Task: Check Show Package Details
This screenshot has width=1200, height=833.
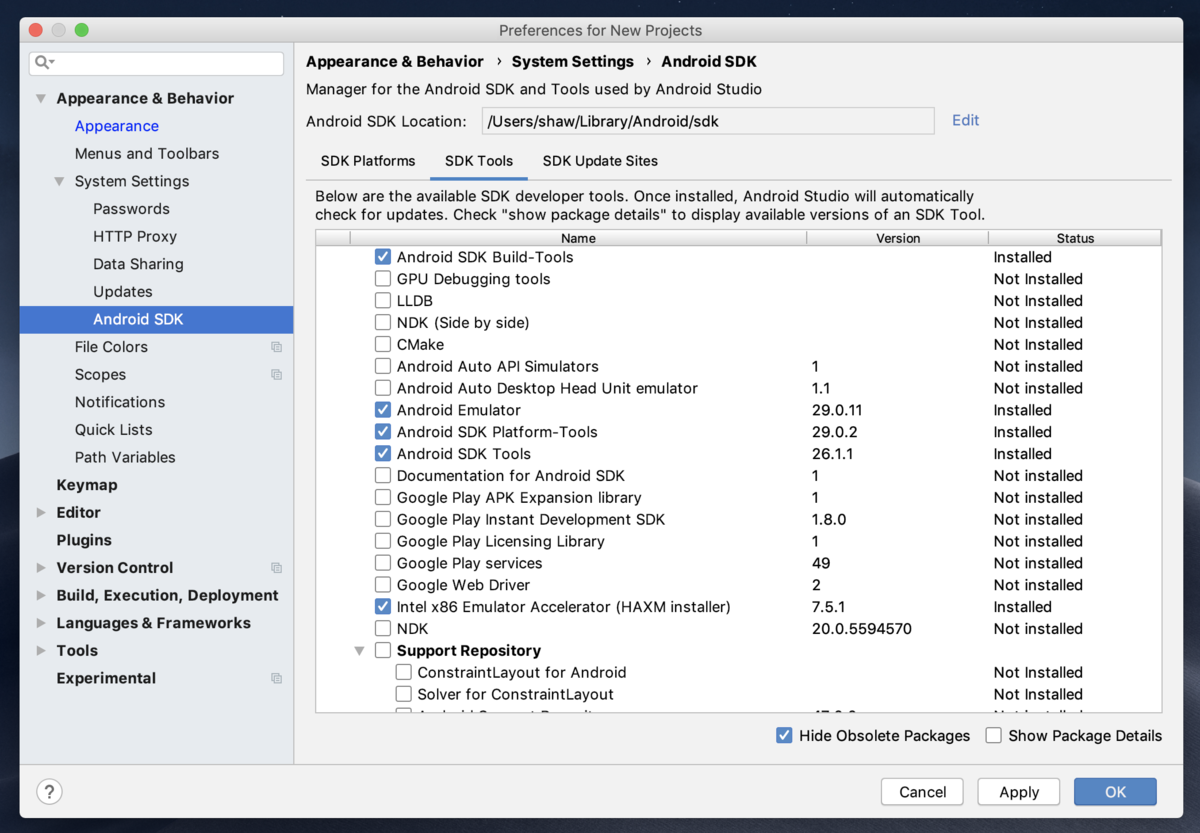Action: (993, 735)
